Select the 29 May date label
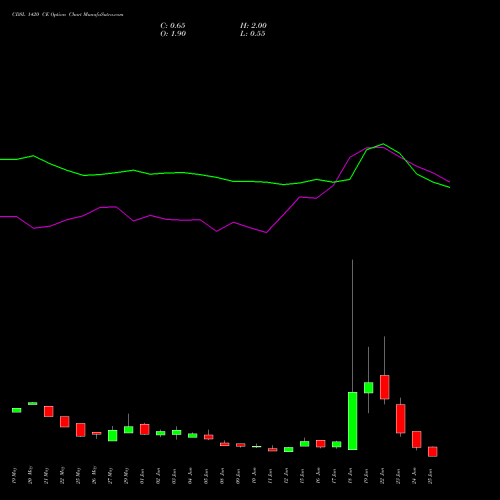This screenshot has height=500, width=500. click(126, 476)
